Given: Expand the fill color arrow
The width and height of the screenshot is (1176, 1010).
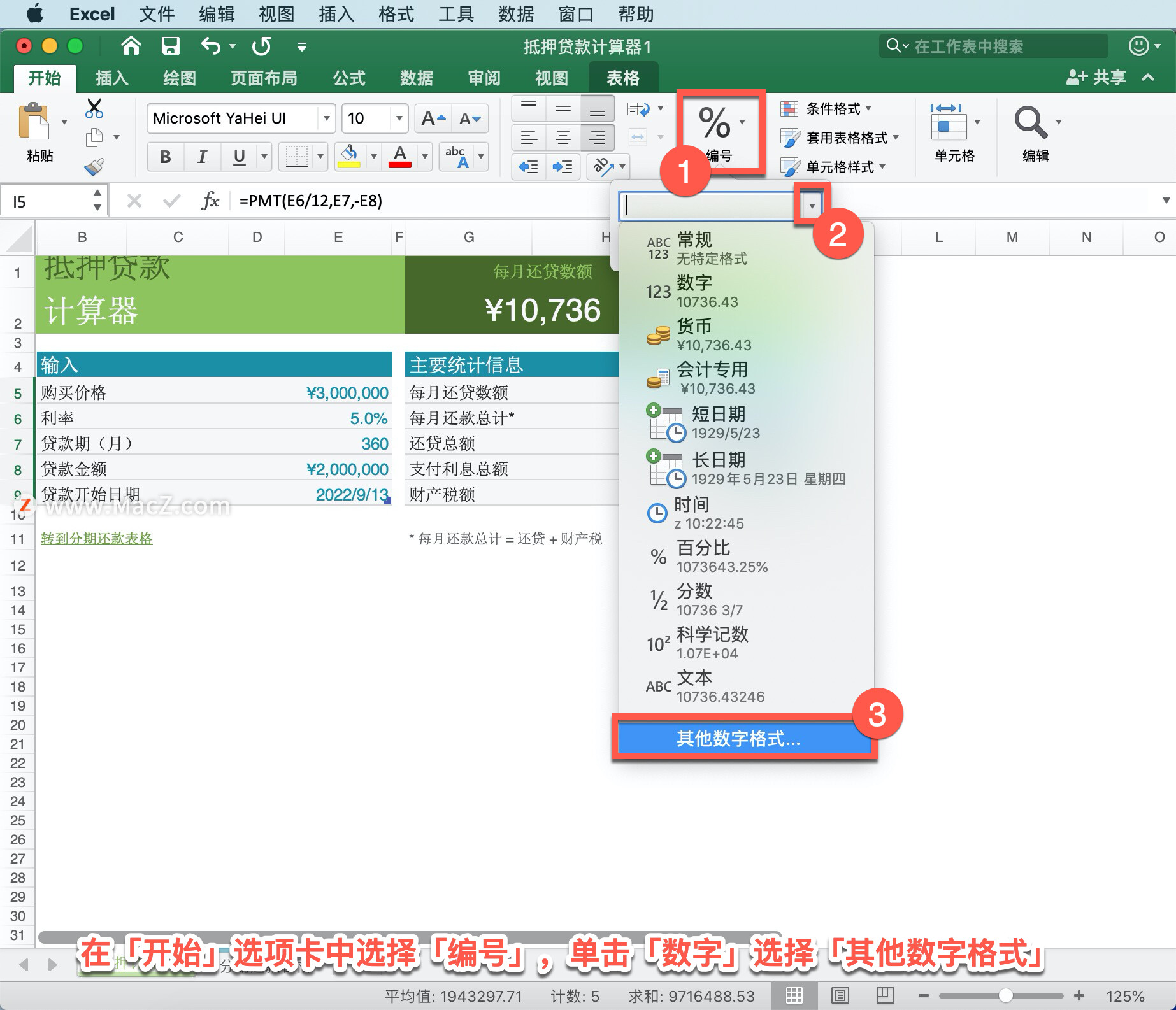Looking at the screenshot, I should tap(374, 156).
